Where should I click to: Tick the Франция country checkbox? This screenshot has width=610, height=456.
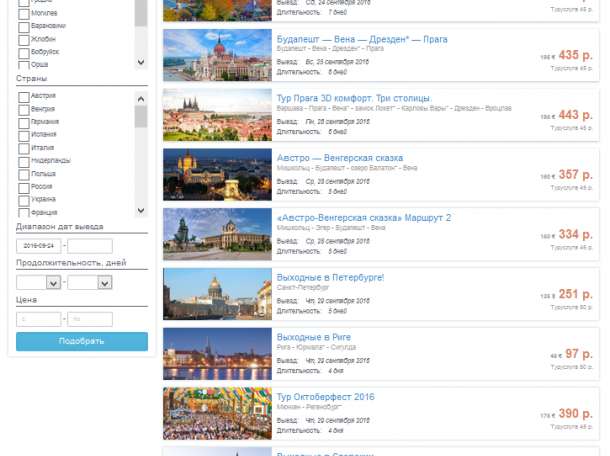(x=24, y=213)
